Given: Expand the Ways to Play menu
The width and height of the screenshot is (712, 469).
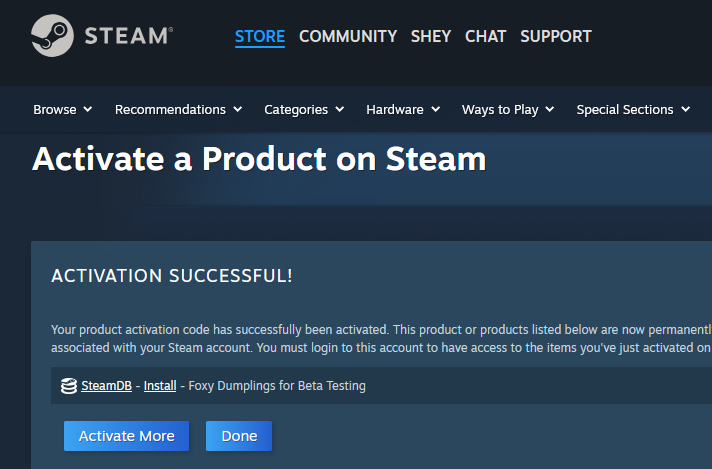Looking at the screenshot, I should point(508,109).
